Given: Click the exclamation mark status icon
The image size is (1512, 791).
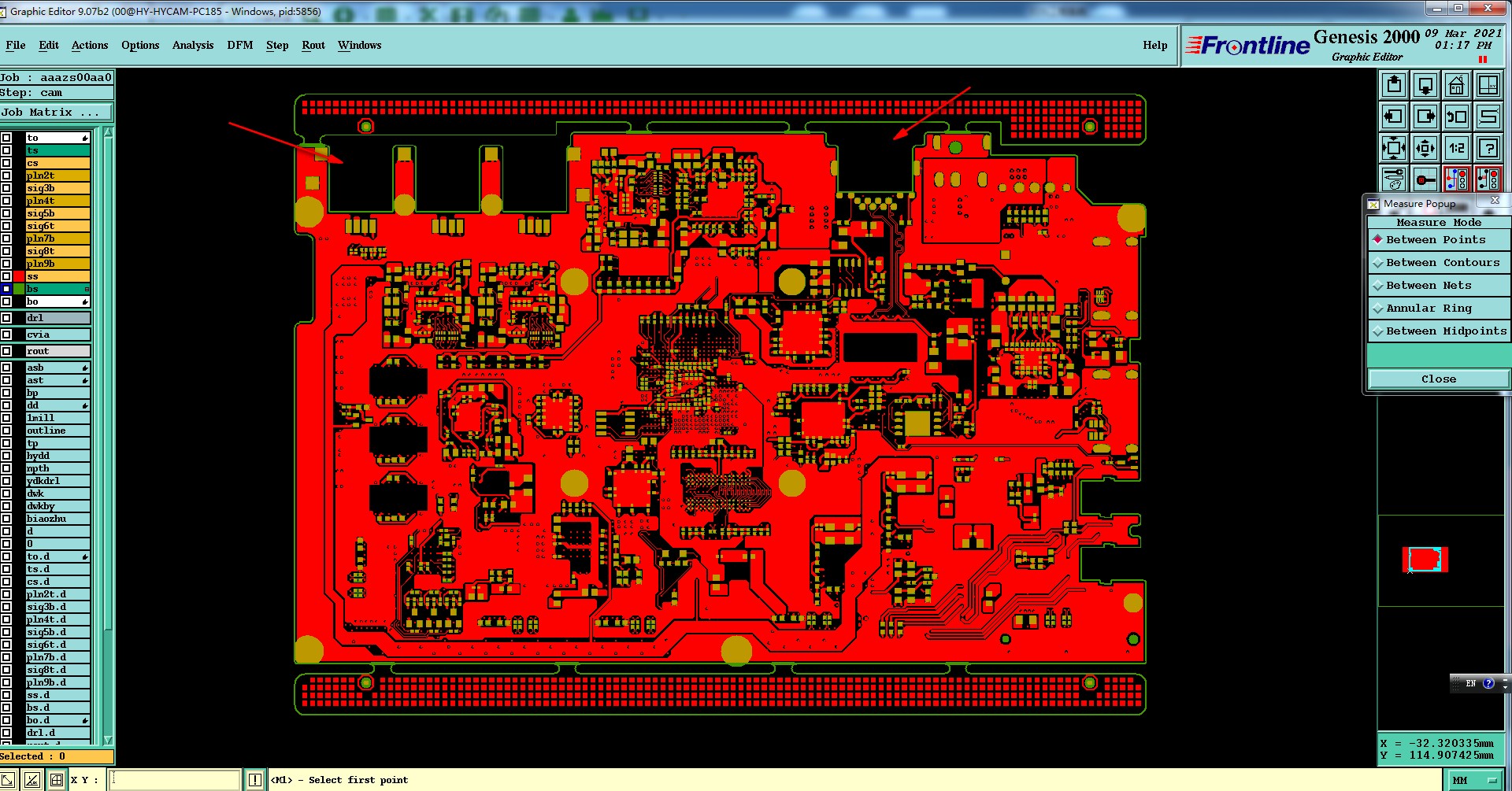Looking at the screenshot, I should pos(255,780).
